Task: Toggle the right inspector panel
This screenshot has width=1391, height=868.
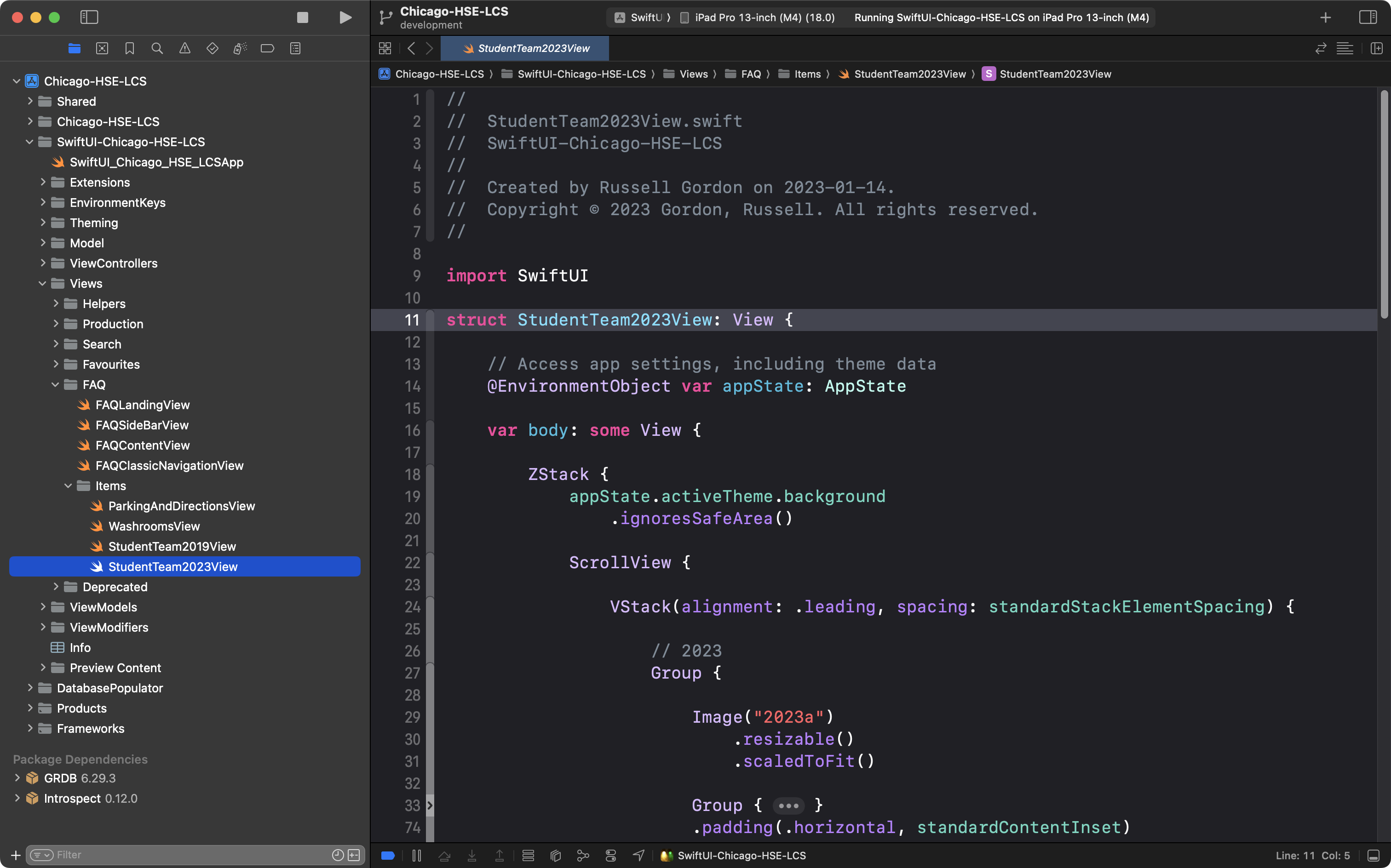Action: (x=1368, y=18)
